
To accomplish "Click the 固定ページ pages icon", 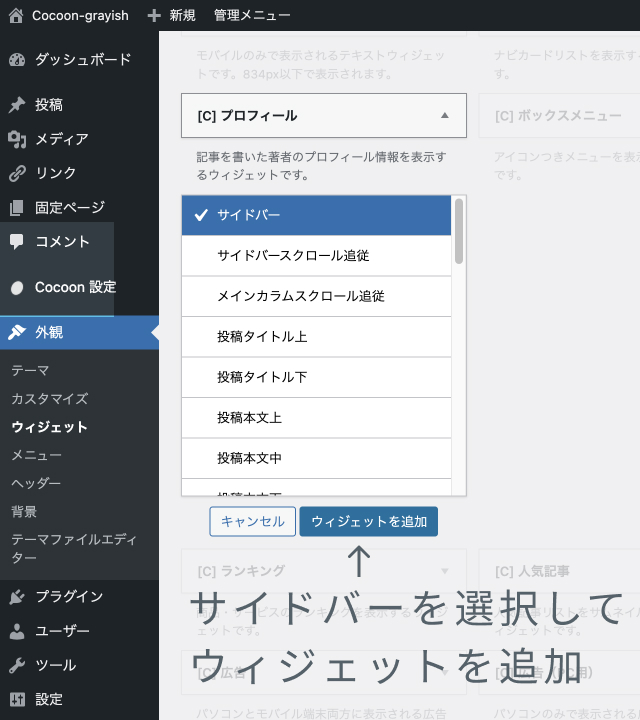I will [17, 208].
